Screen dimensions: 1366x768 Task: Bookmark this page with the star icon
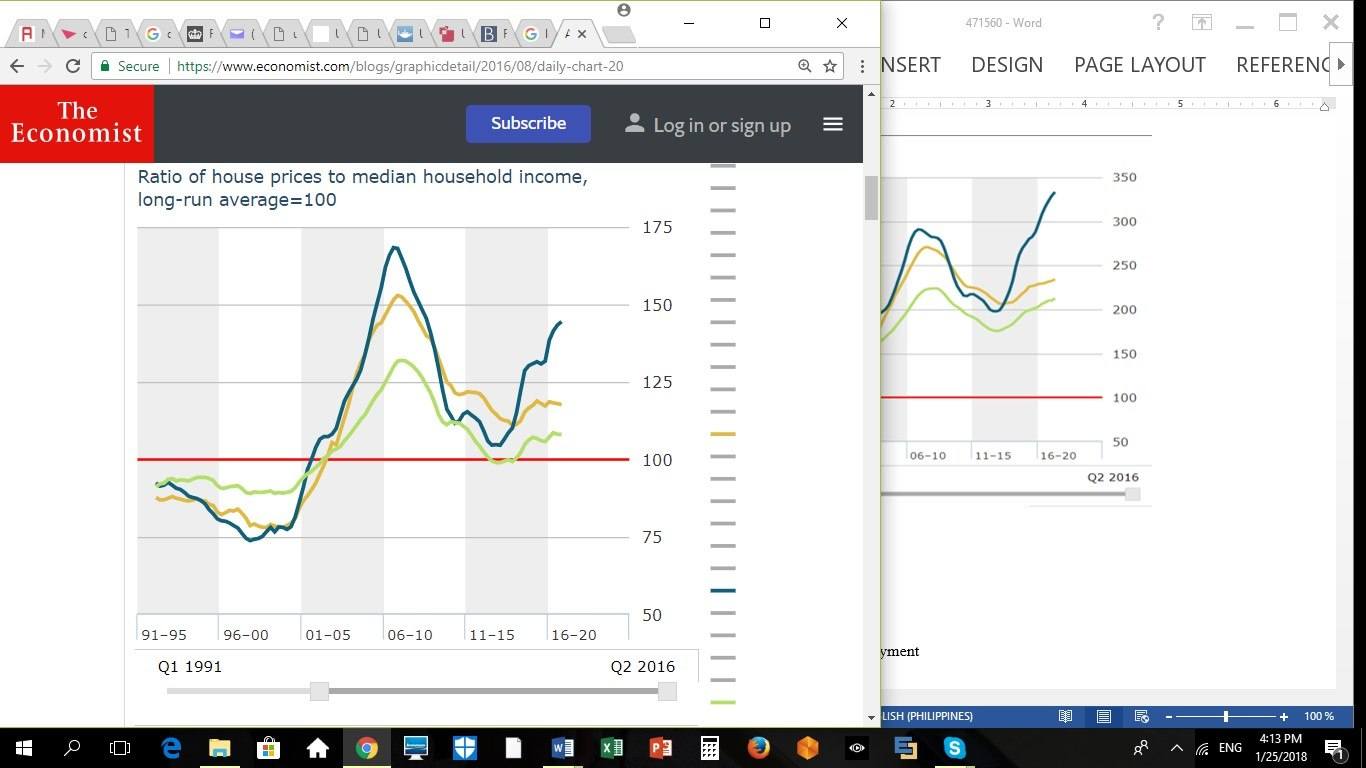click(x=829, y=66)
